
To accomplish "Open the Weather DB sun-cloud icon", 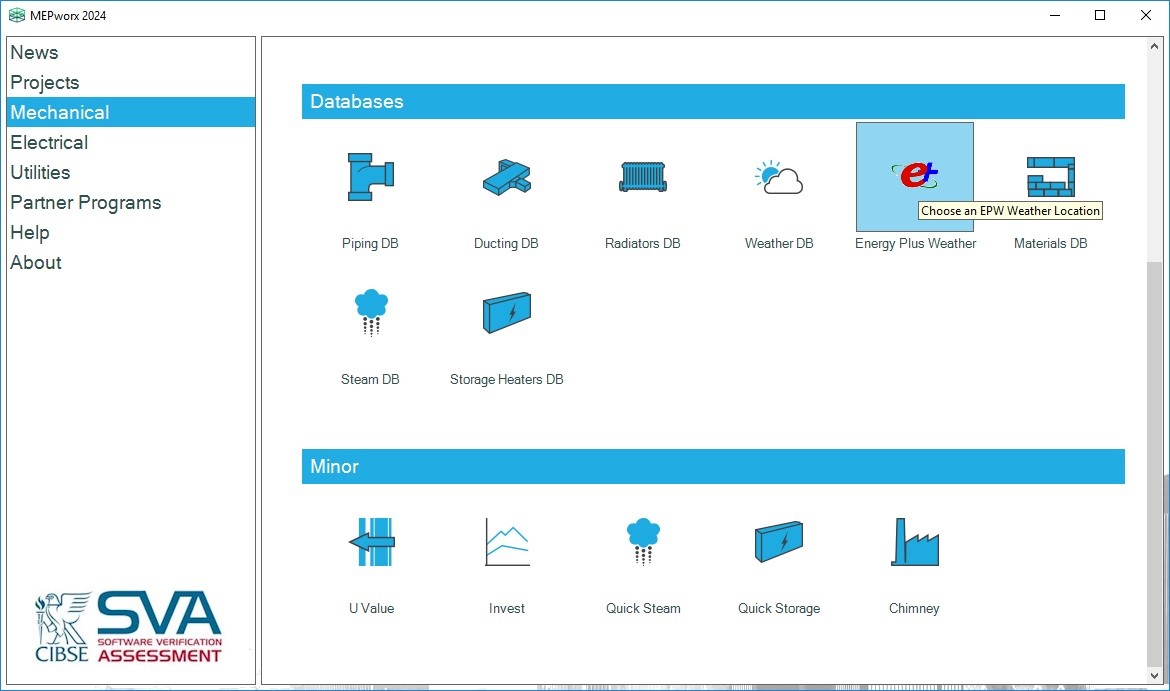I will point(779,178).
